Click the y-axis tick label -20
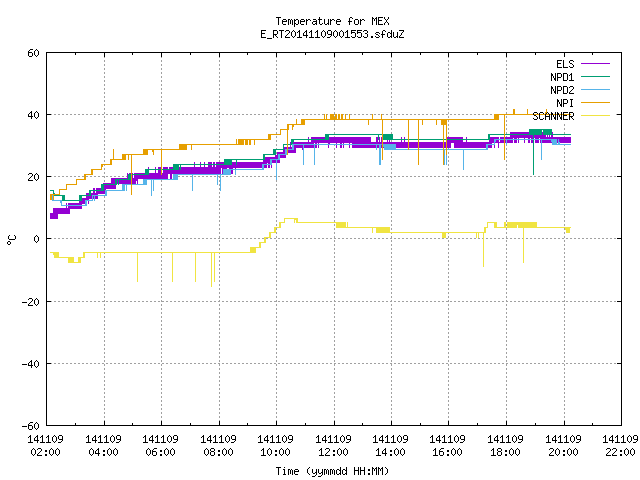The height and width of the screenshot is (480, 640). 31,302
